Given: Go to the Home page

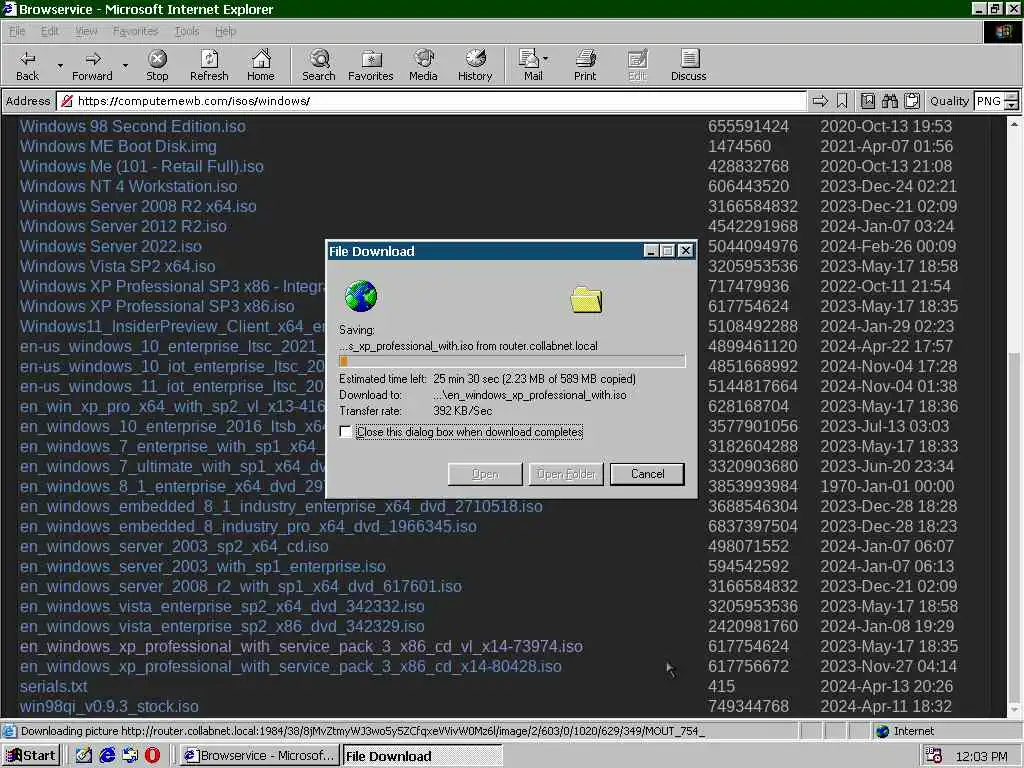Looking at the screenshot, I should pos(261,65).
